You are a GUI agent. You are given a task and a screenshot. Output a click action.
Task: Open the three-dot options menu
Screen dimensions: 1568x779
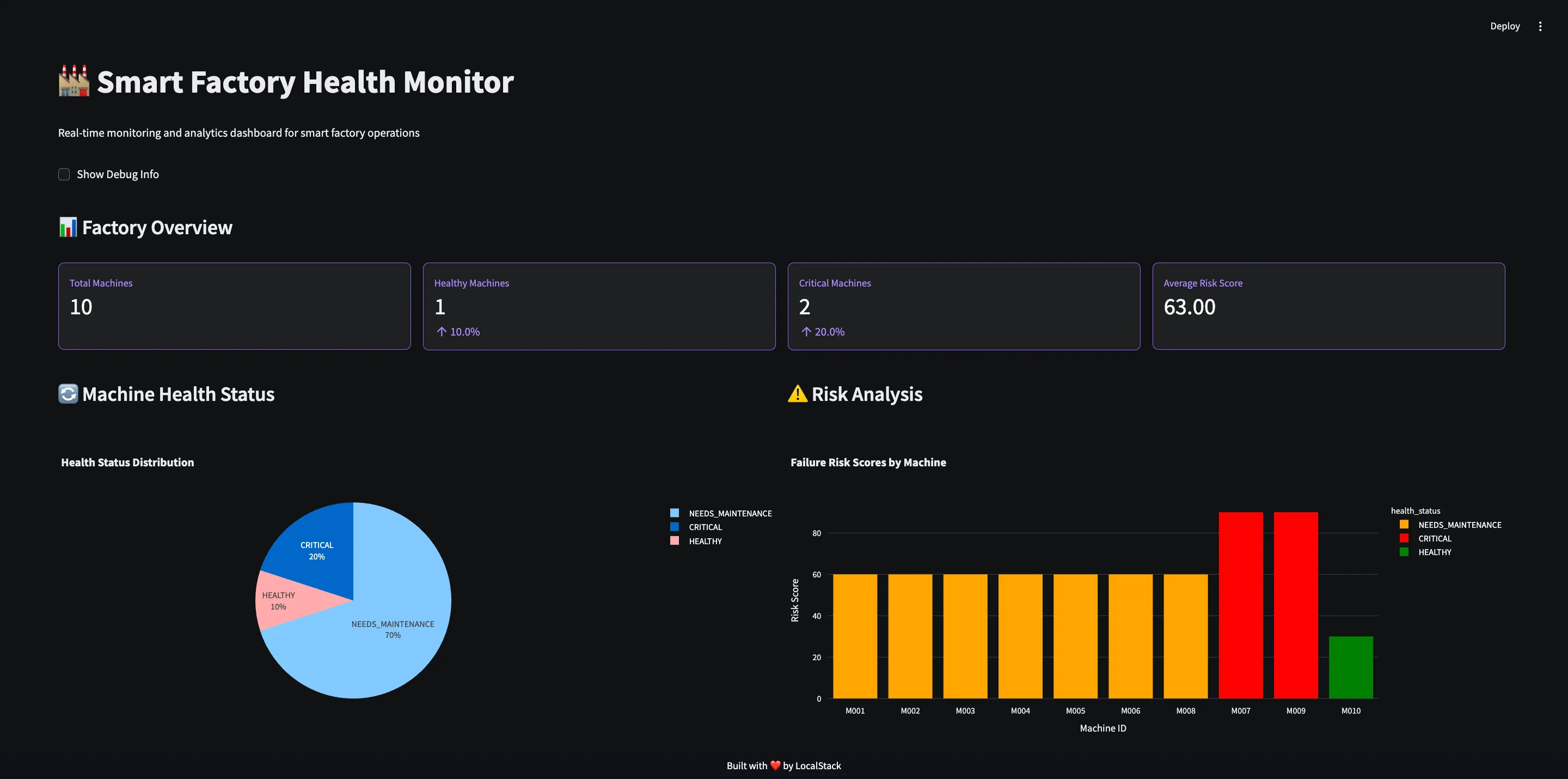(x=1540, y=26)
